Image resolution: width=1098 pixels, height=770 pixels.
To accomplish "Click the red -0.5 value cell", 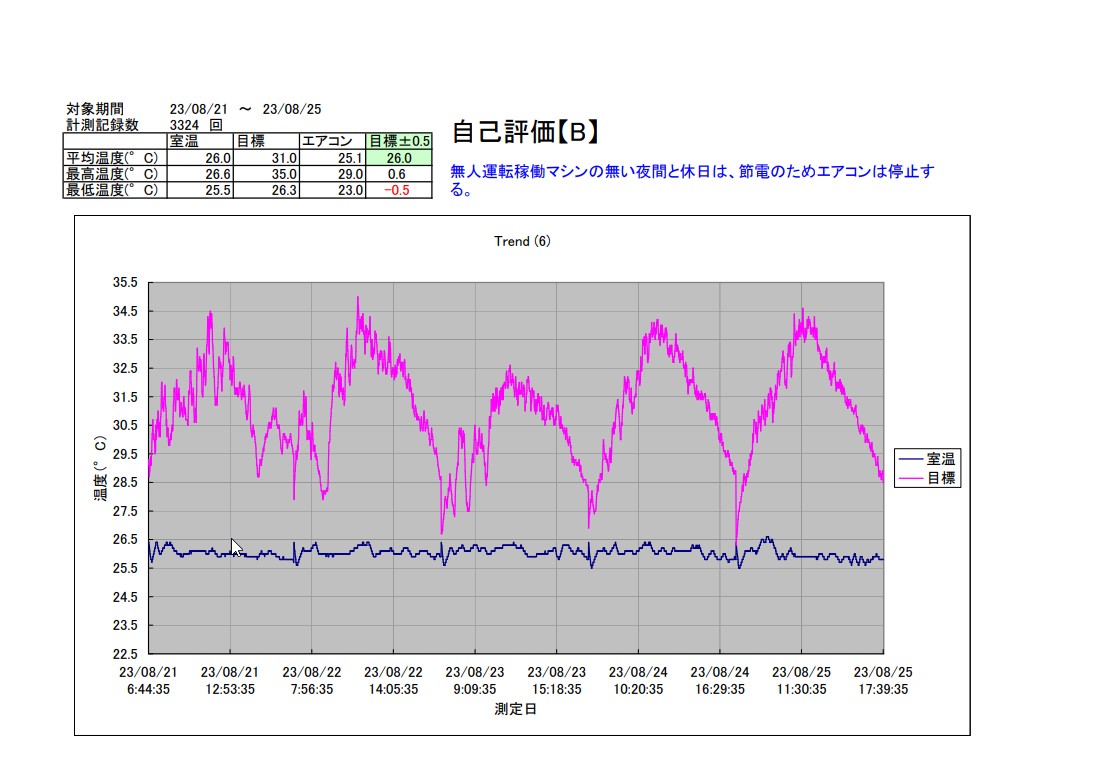I will point(400,190).
